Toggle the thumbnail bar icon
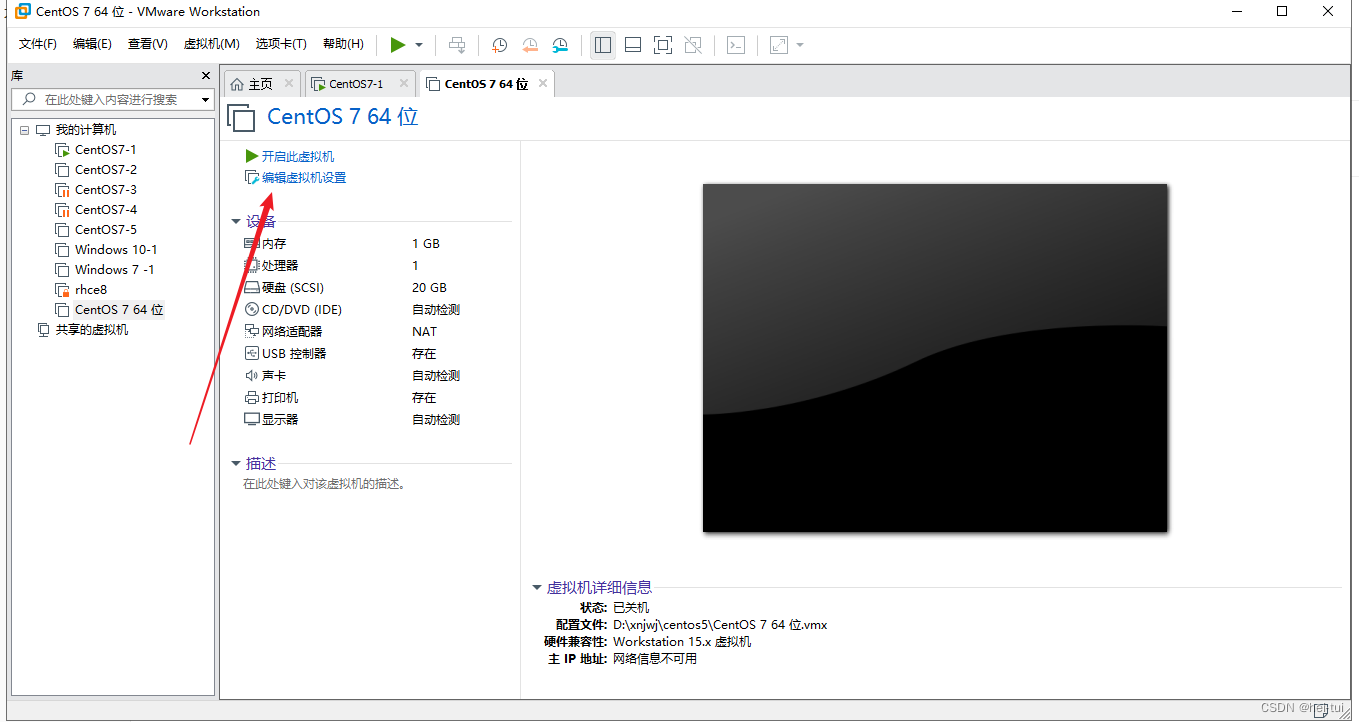 pos(632,45)
